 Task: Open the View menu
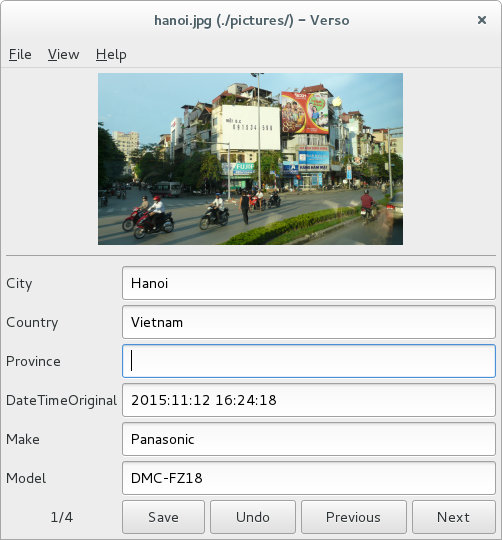64,54
